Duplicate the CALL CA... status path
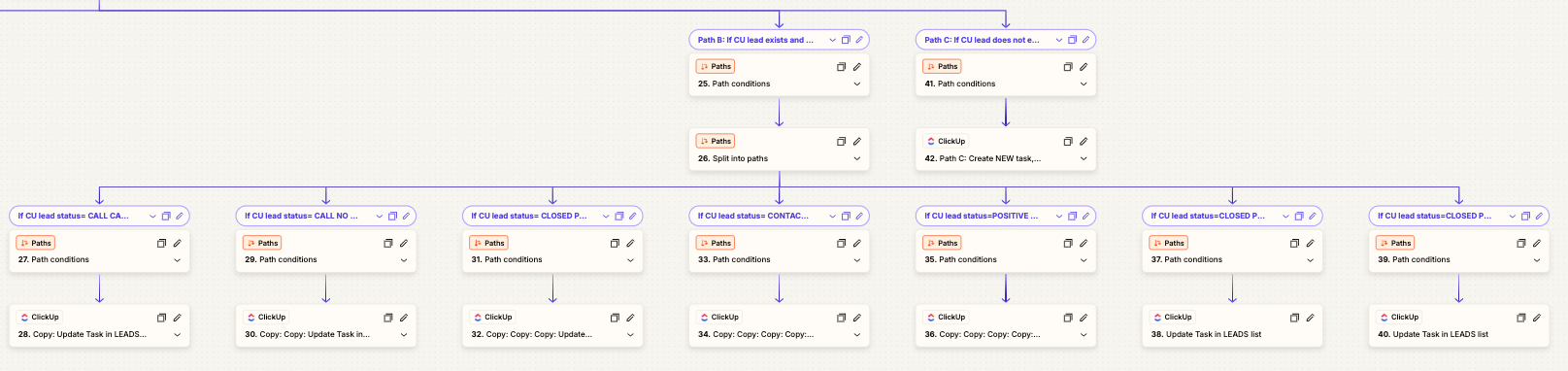 pos(166,217)
